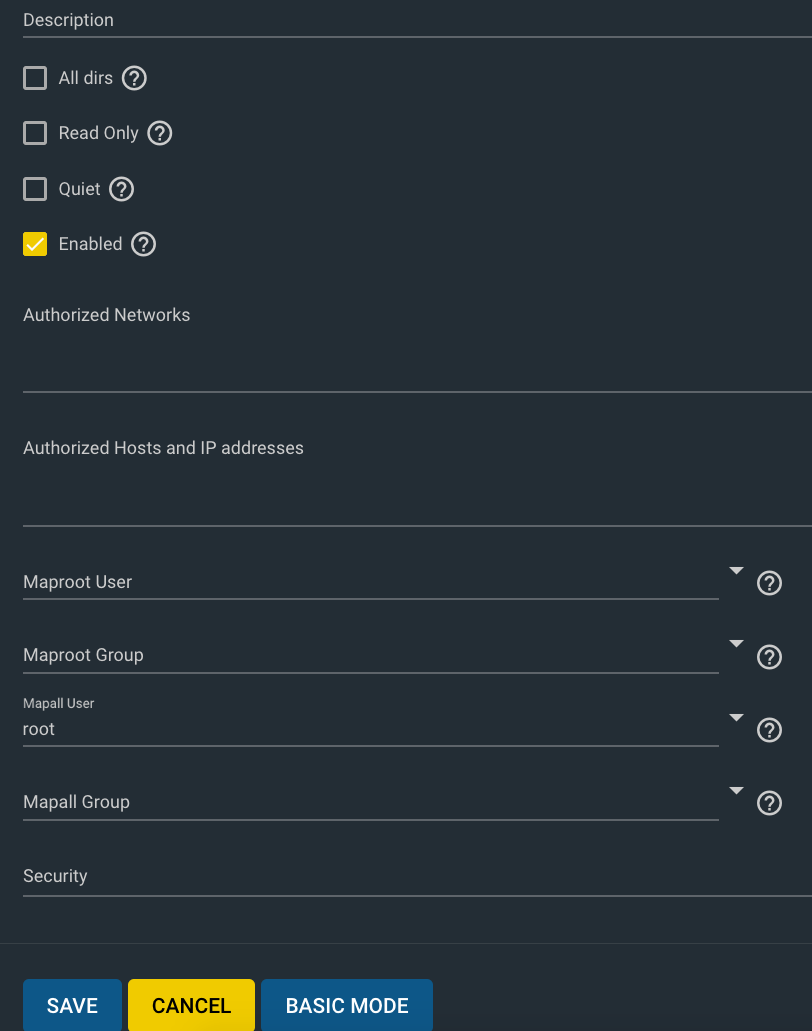Cancel editing with the Cancel button
Viewport: 812px width, 1031px height.
click(x=191, y=1005)
